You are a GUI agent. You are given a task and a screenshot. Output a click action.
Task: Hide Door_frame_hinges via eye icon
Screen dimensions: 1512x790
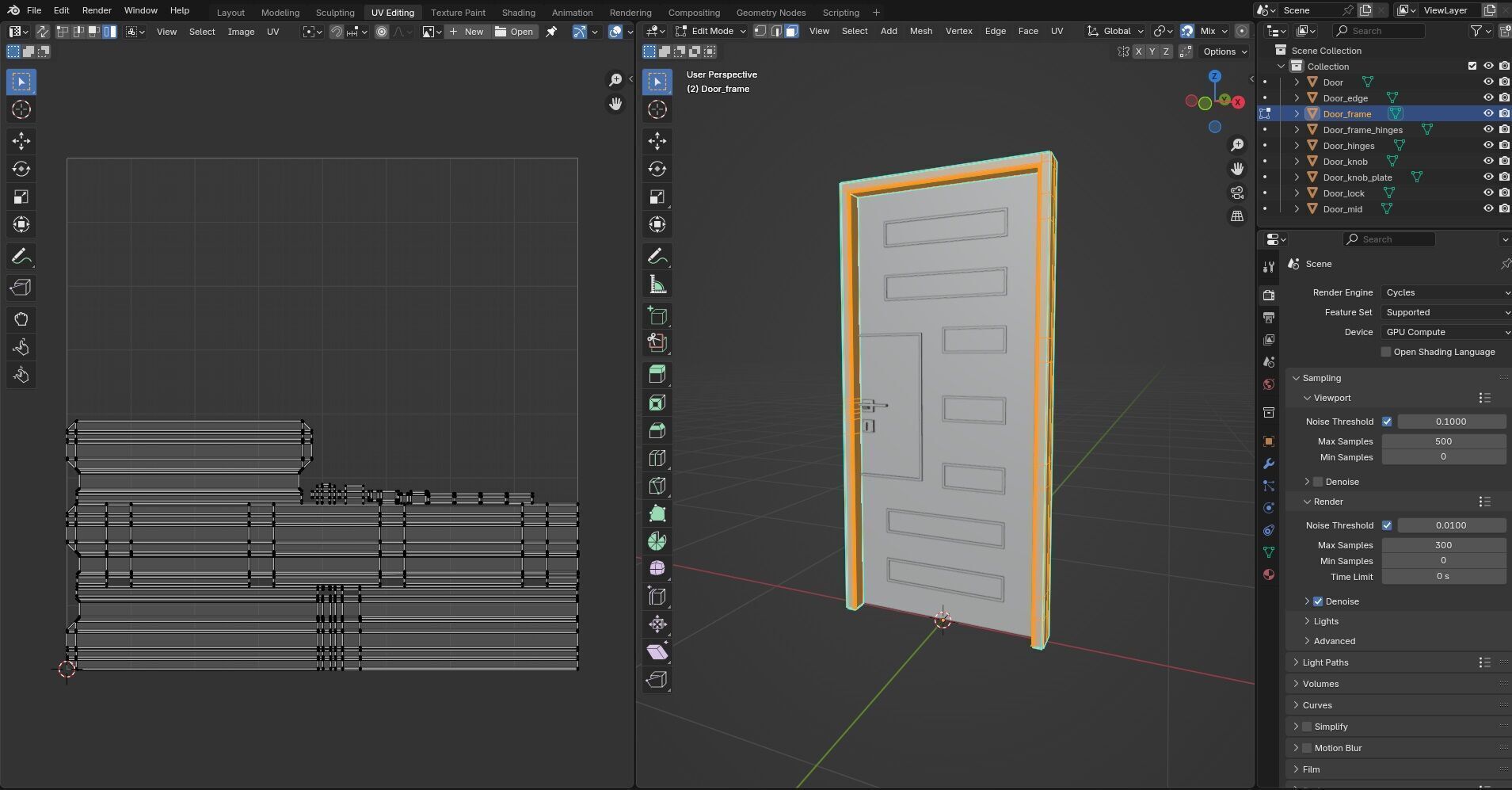(x=1488, y=129)
